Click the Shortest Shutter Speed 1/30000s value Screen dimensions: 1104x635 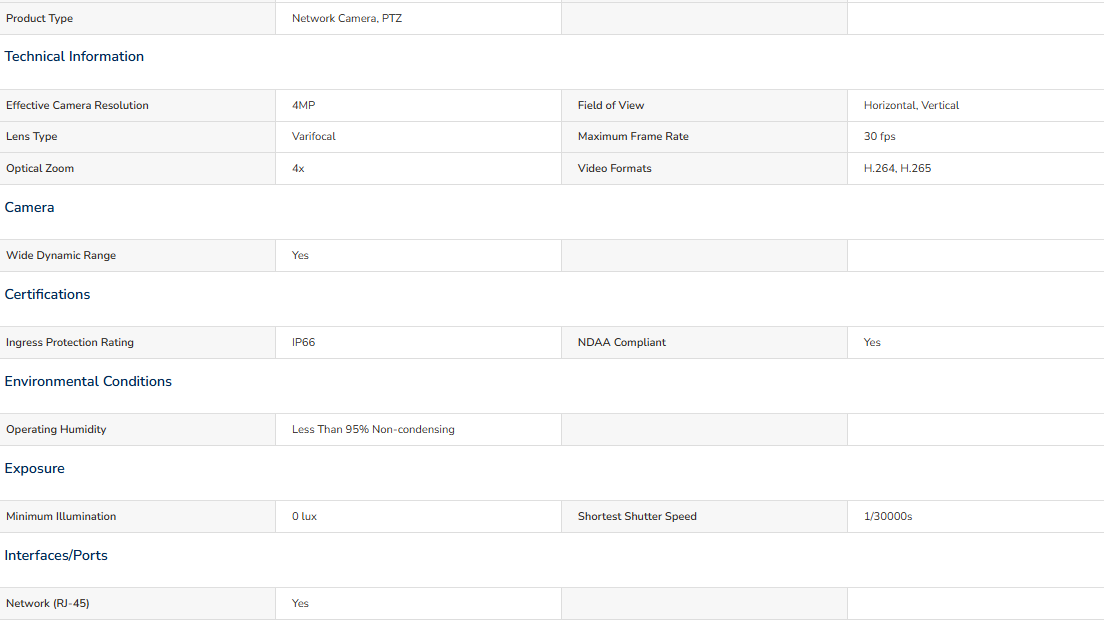click(x=888, y=517)
